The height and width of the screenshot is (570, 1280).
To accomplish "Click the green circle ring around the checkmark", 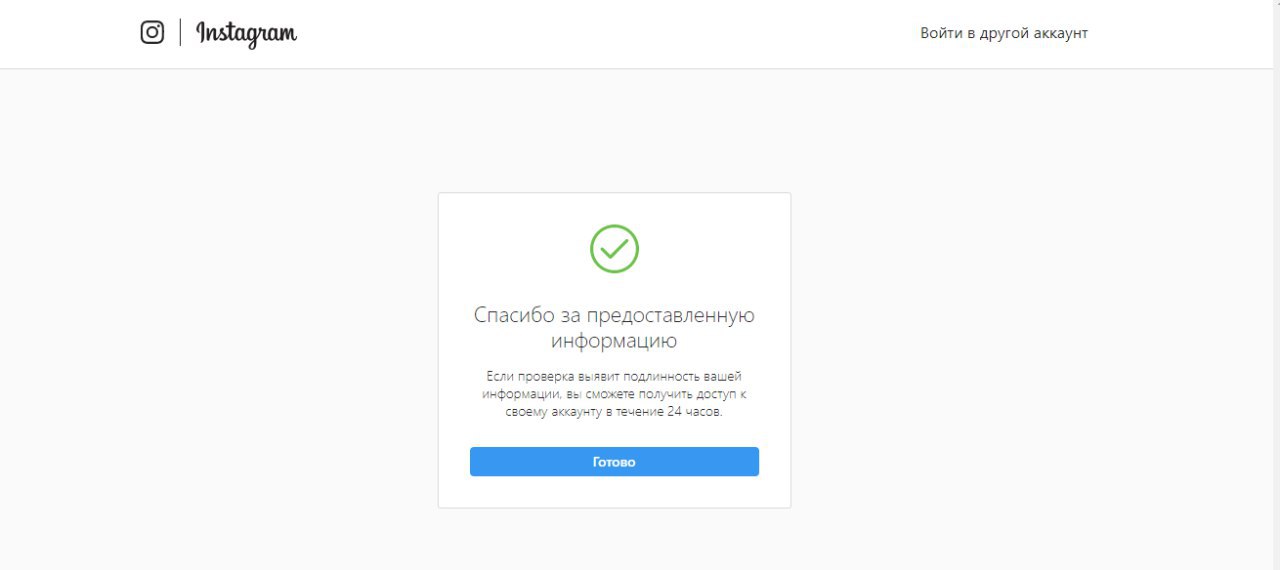I will [x=614, y=249].
